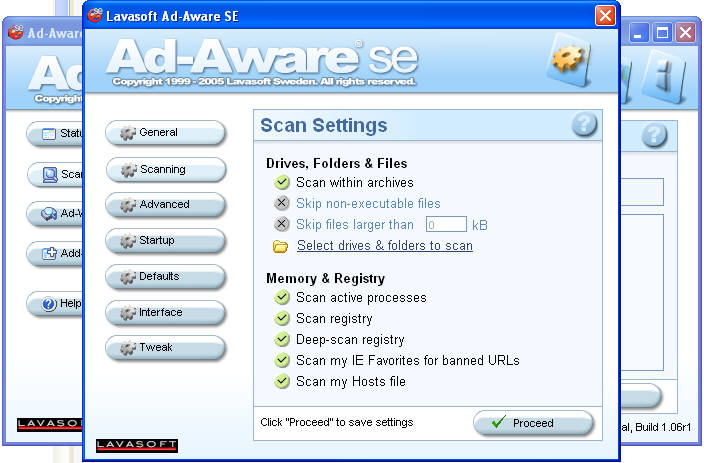
Task: Open the Interface settings section
Action: (165, 312)
